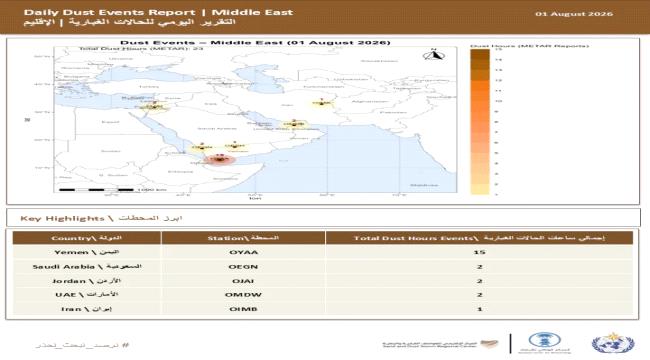The height and width of the screenshot is (360, 650).
Task: Click the 'Dust Events – Middle East' map title
Action: [255, 42]
